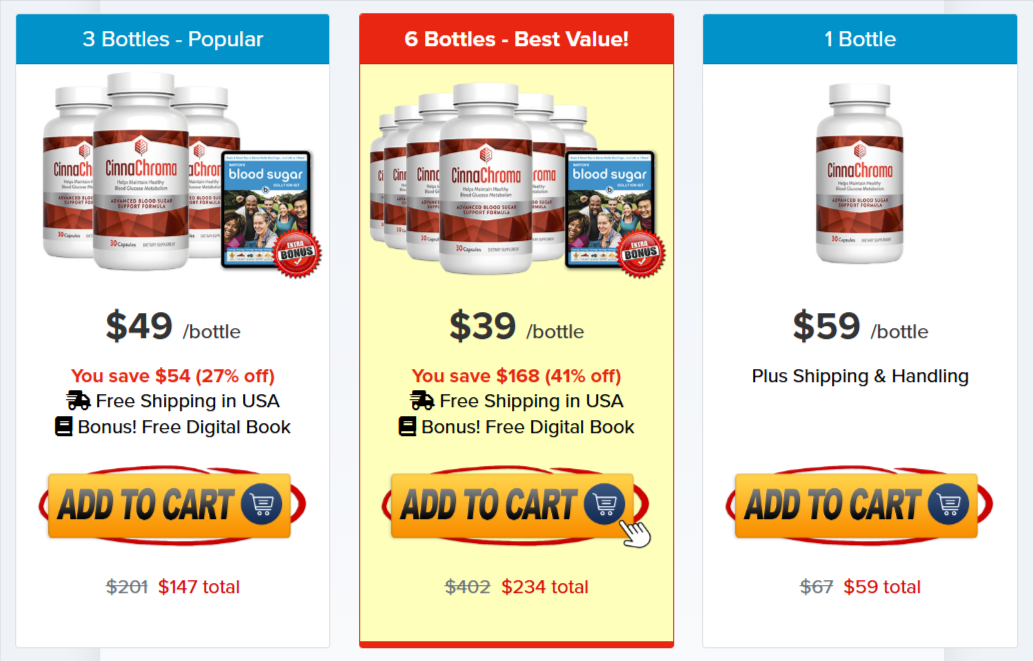This screenshot has width=1033, height=661.
Task: Click book icon in 3 Bottles card
Action: [x=63, y=426]
